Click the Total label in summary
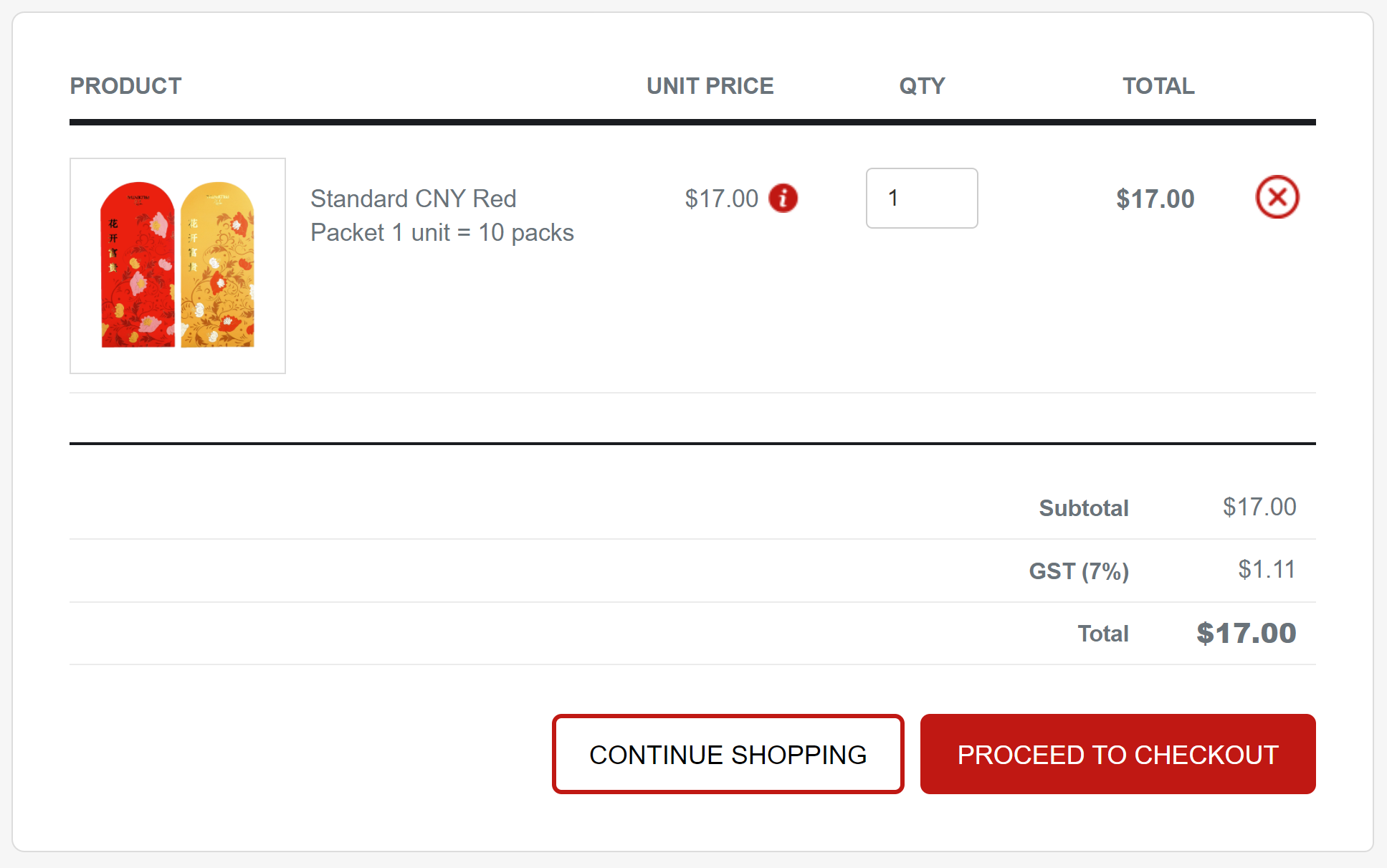 click(1102, 634)
